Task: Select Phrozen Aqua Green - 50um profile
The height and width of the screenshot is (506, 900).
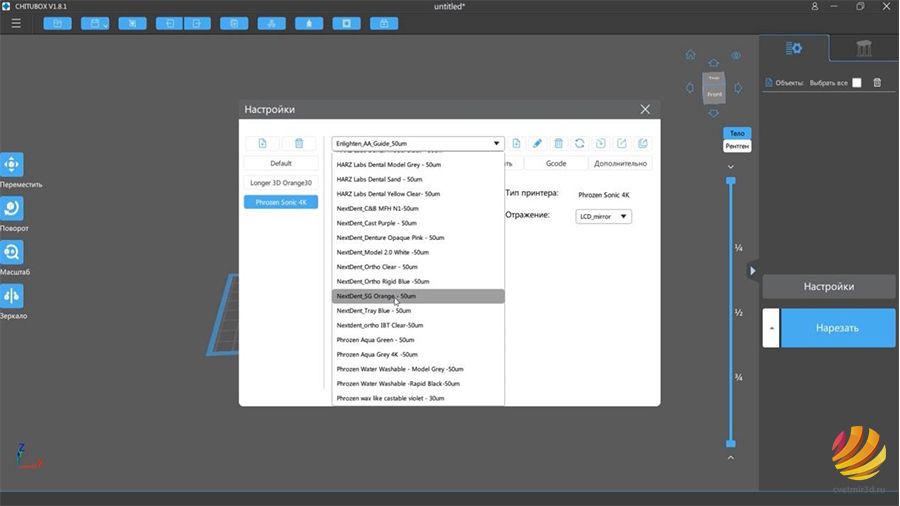Action: [x=418, y=340]
